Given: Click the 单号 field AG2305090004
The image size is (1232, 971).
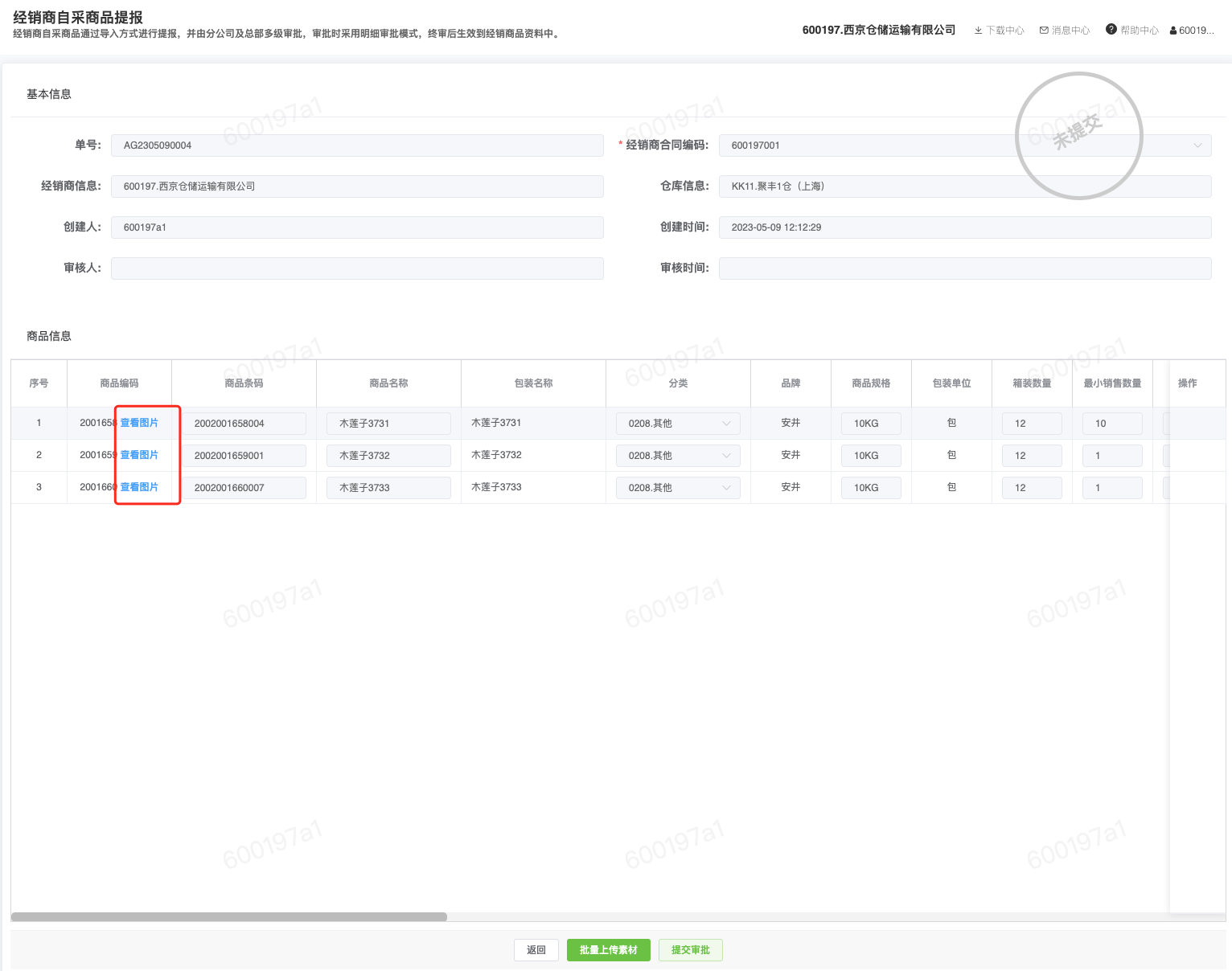Looking at the screenshot, I should [x=357, y=145].
